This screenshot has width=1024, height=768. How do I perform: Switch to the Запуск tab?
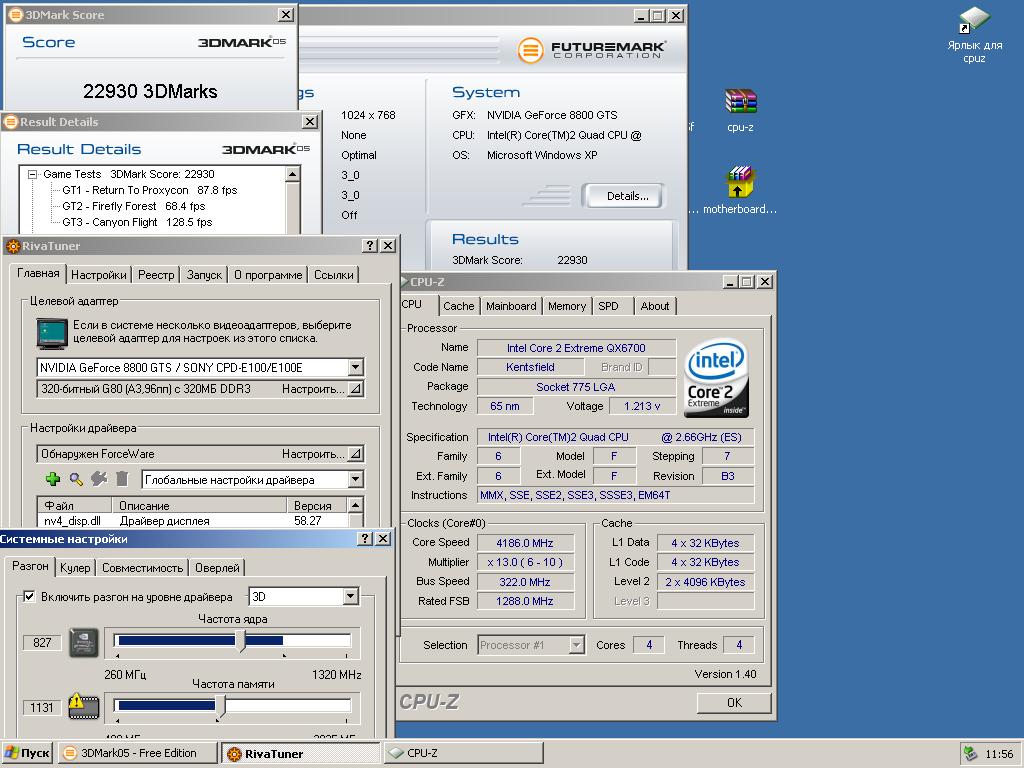(204, 275)
